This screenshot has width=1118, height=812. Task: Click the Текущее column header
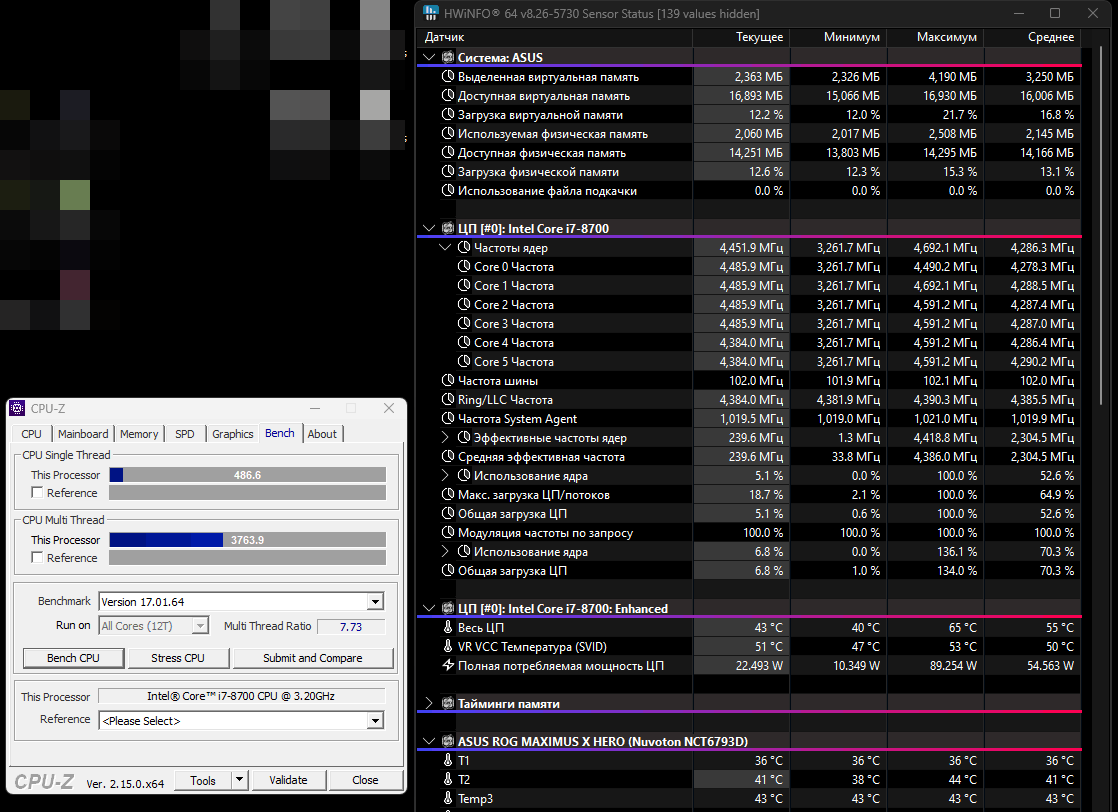(742, 37)
